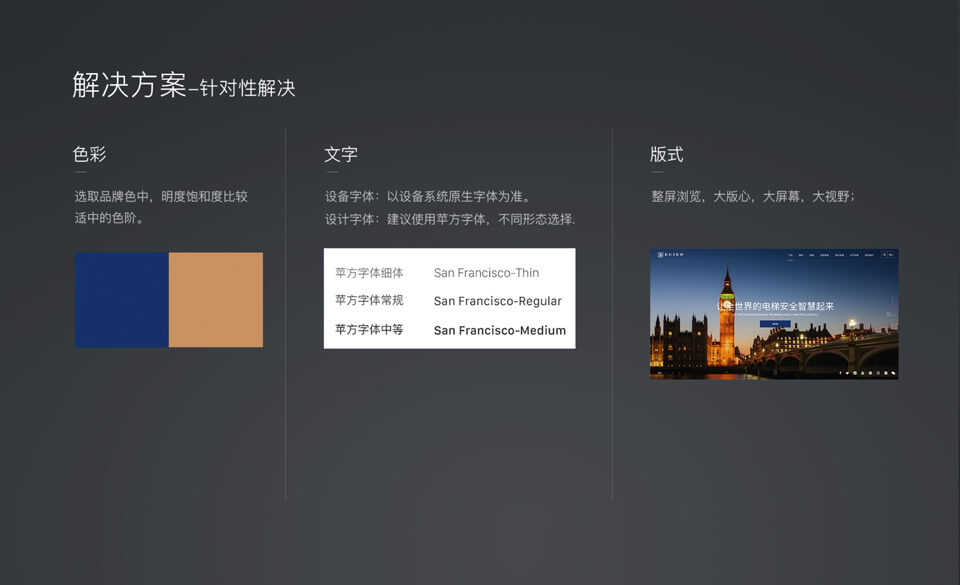Click the 苹方字体常规 label

click(x=369, y=301)
